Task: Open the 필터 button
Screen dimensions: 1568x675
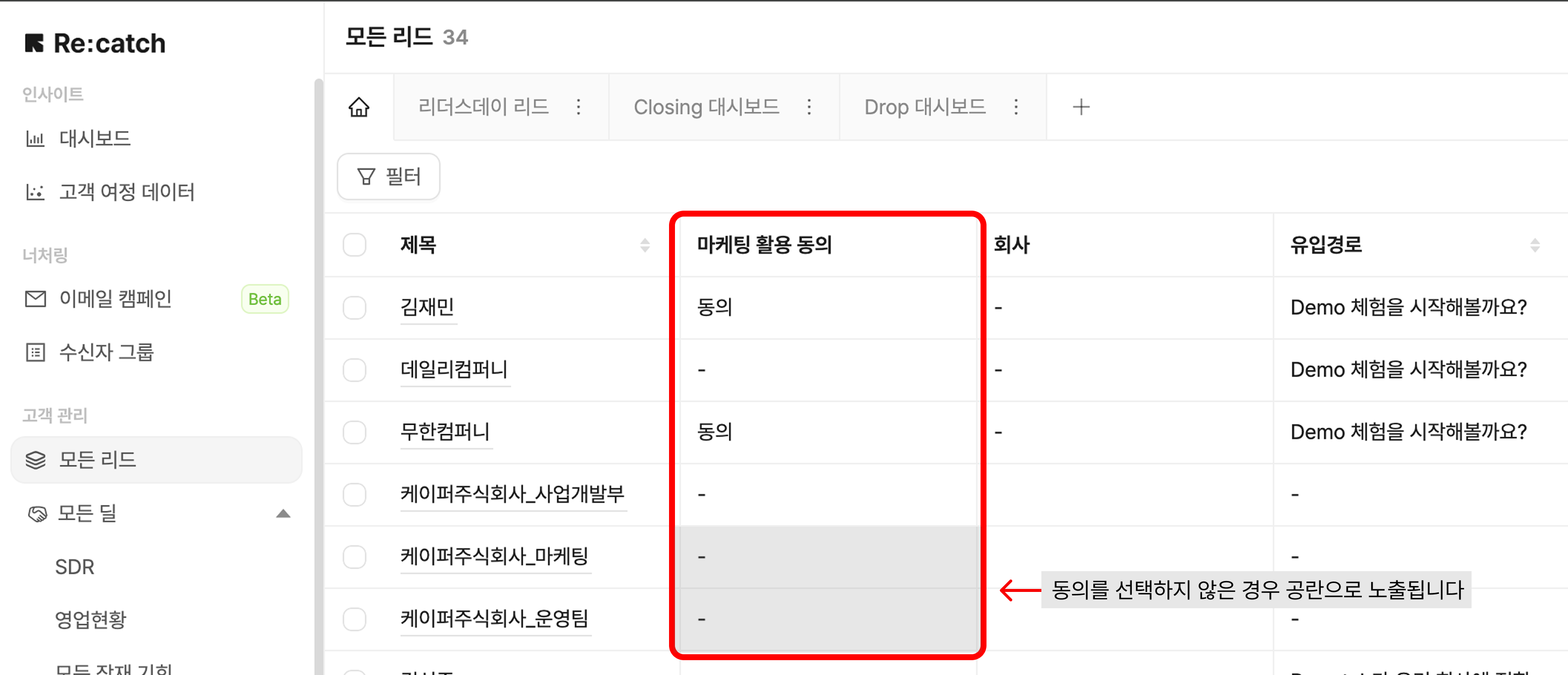Action: (x=388, y=177)
